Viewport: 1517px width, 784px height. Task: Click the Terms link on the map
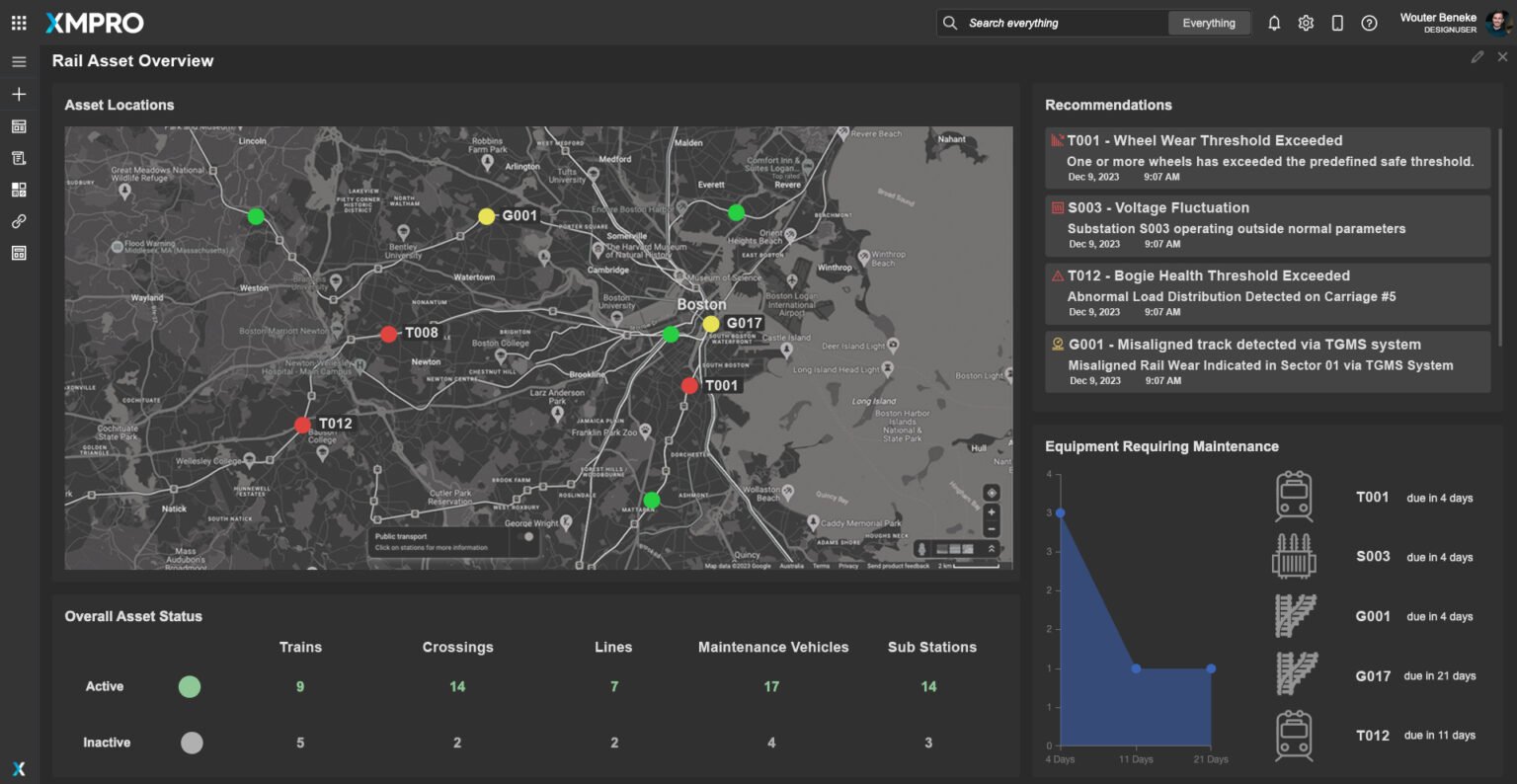point(821,566)
